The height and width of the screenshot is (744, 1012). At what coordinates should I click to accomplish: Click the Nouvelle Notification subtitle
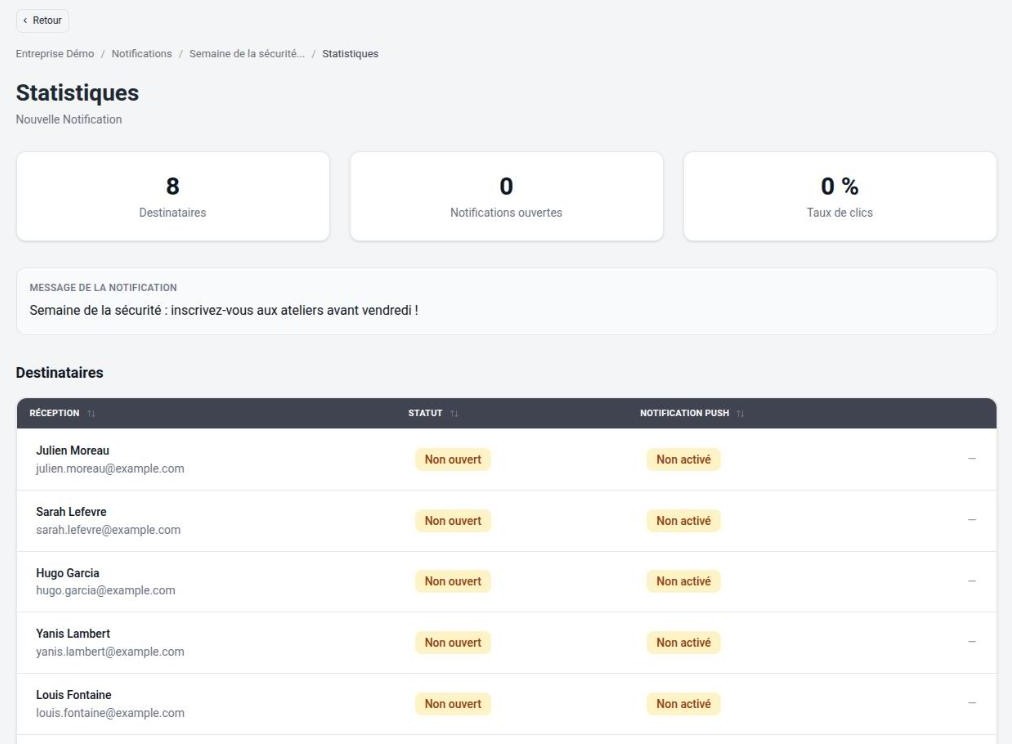click(x=69, y=119)
